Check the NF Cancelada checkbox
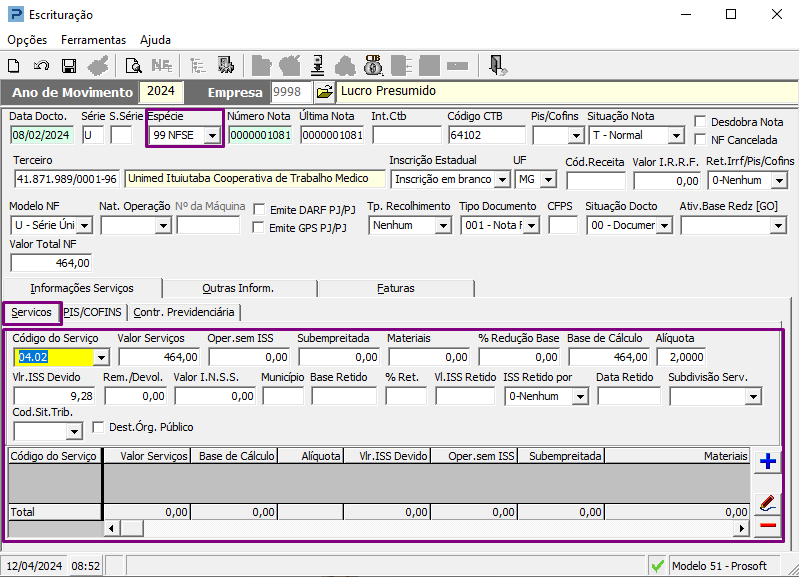This screenshot has width=799, height=577. pyautogui.click(x=701, y=140)
